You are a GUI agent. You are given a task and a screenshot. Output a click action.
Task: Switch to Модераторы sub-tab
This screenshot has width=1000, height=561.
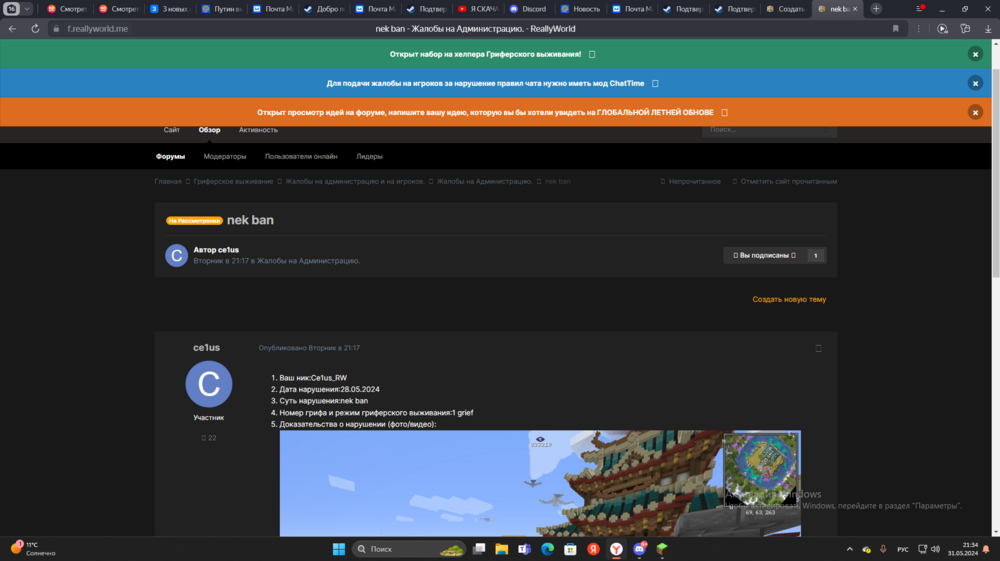coord(224,156)
